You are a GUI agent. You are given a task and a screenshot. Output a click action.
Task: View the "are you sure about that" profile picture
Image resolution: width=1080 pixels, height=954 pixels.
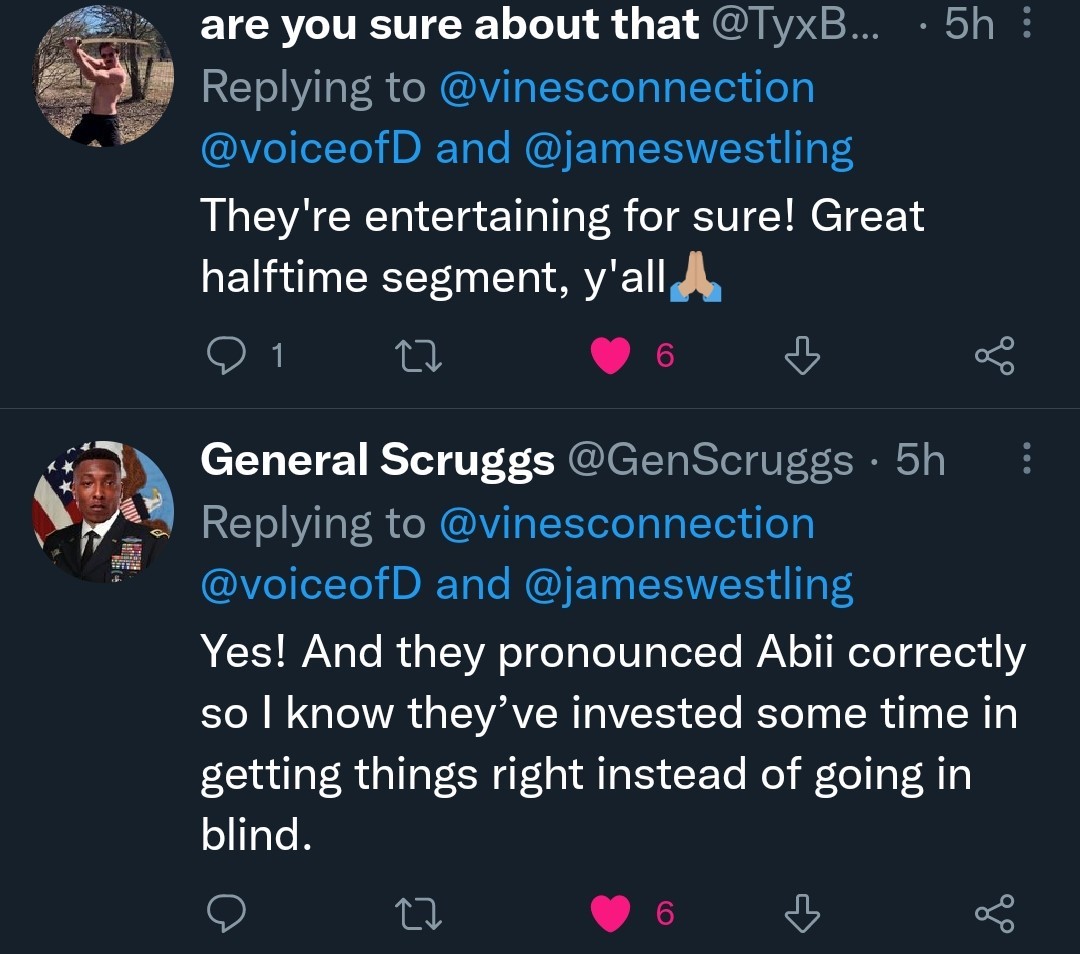(x=103, y=77)
